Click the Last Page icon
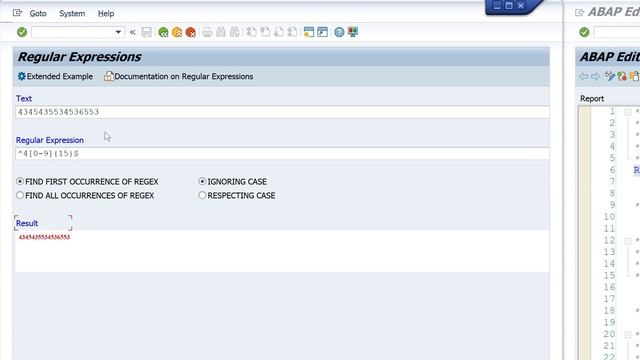This screenshot has height=360, width=640. [293, 32]
